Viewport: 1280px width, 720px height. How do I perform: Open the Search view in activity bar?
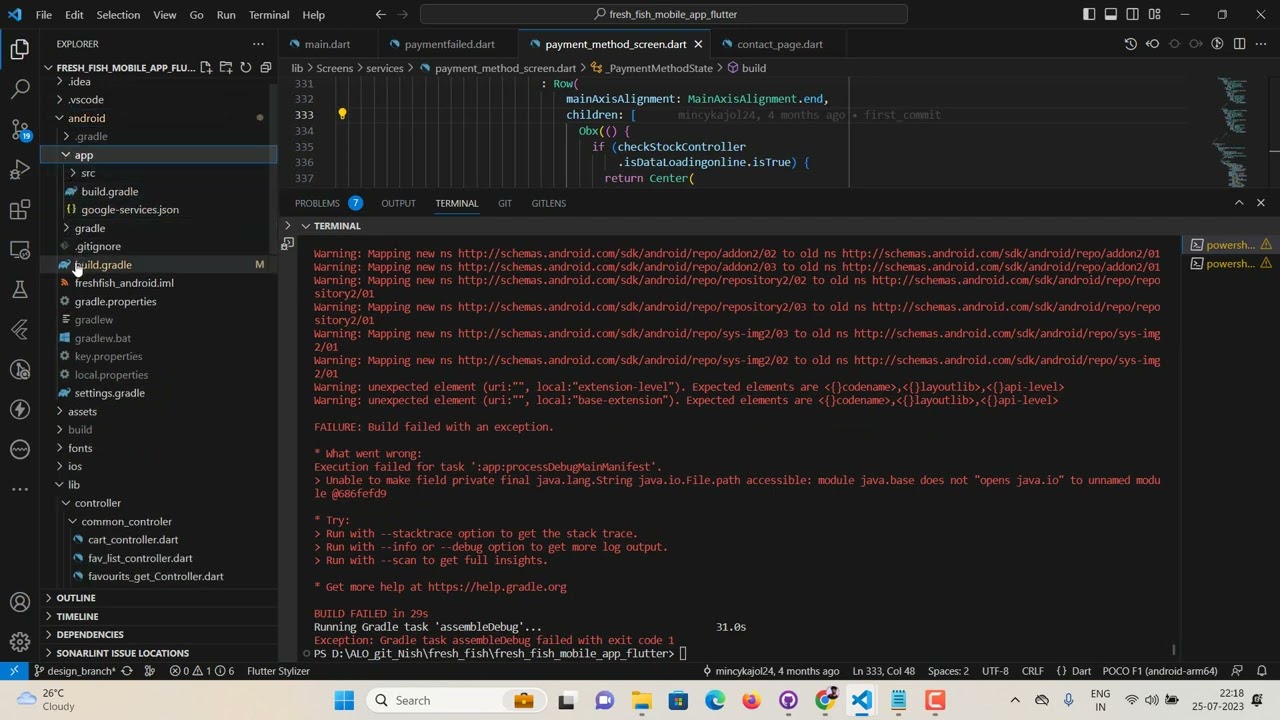(20, 89)
